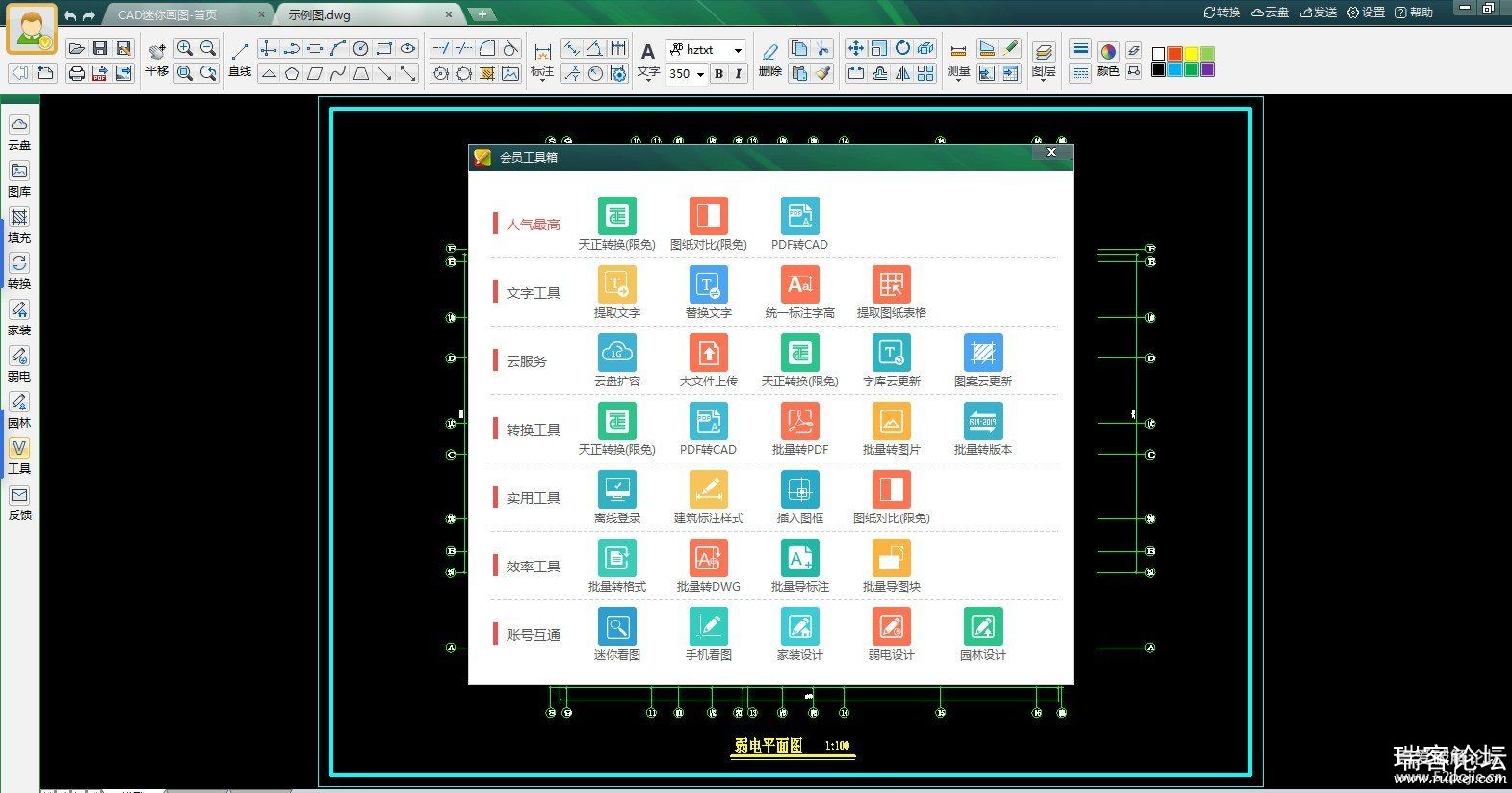Expand the 测量 dropdown
Viewport: 1512px width, 793px height.
[x=958, y=81]
